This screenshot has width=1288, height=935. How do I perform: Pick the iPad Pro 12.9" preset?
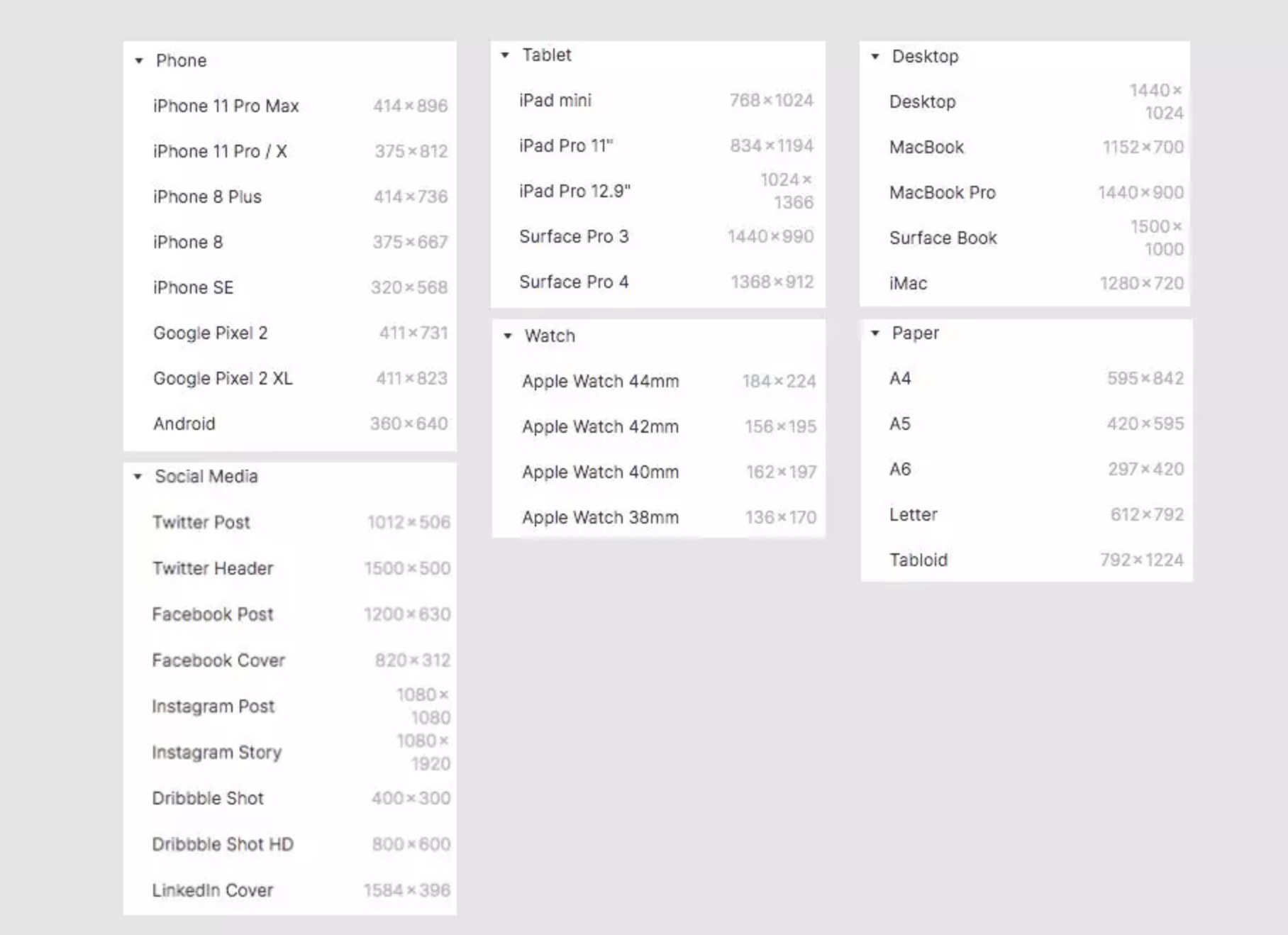tap(658, 192)
